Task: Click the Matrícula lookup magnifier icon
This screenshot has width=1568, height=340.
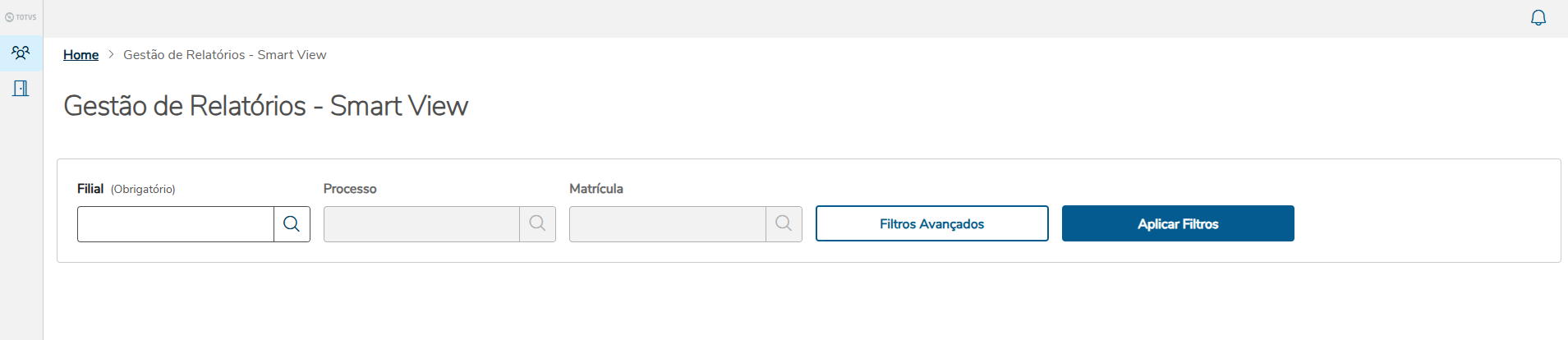Action: coord(784,224)
